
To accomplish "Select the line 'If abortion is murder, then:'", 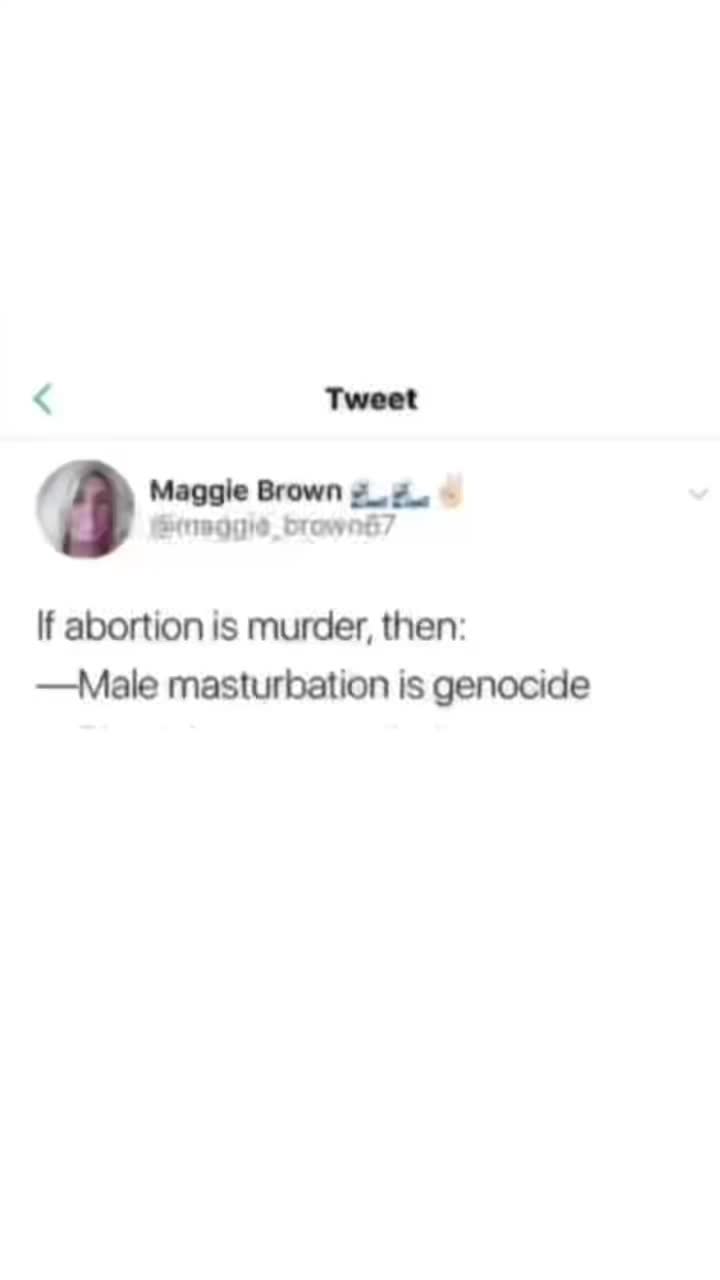I will [249, 628].
